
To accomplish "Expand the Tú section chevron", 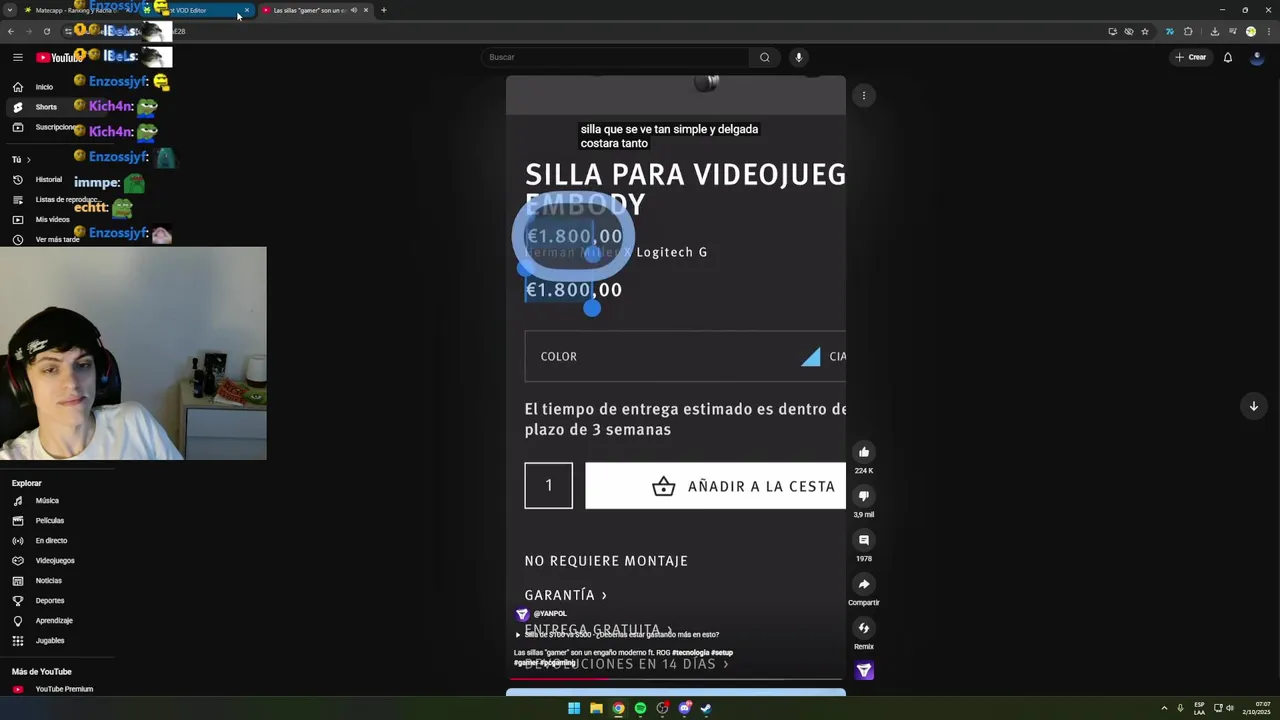I will coord(28,160).
